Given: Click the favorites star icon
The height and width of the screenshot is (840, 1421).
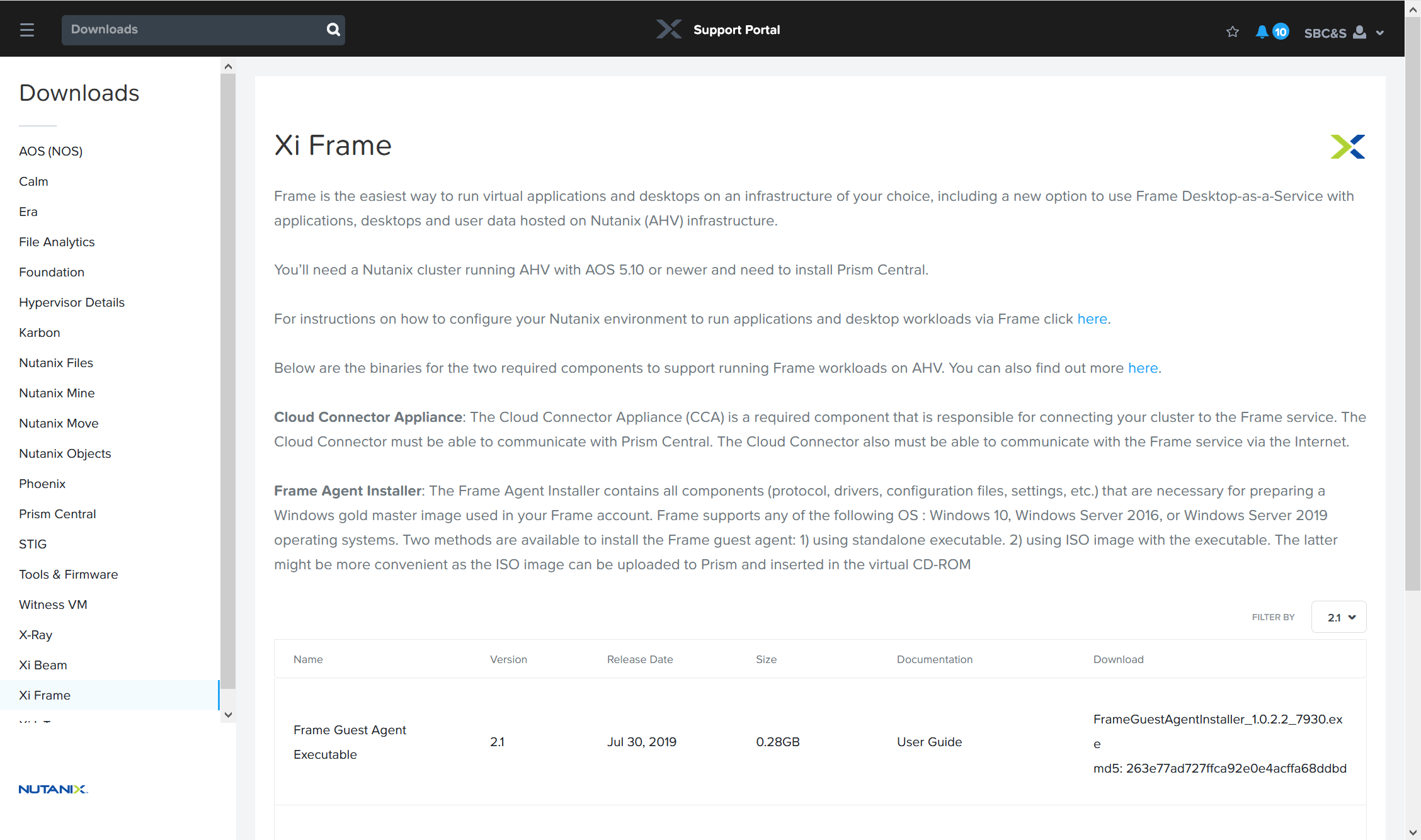Looking at the screenshot, I should (x=1233, y=31).
